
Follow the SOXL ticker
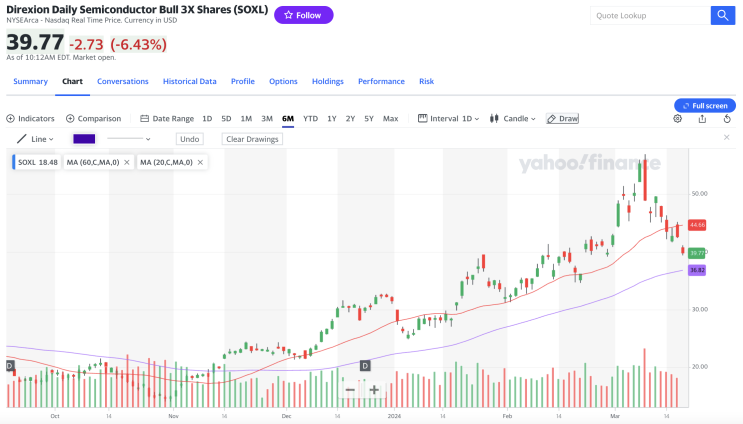click(x=303, y=15)
